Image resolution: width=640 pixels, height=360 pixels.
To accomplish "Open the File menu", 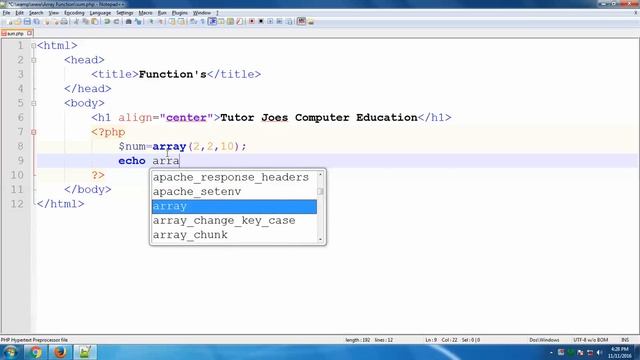I will 6,13.
